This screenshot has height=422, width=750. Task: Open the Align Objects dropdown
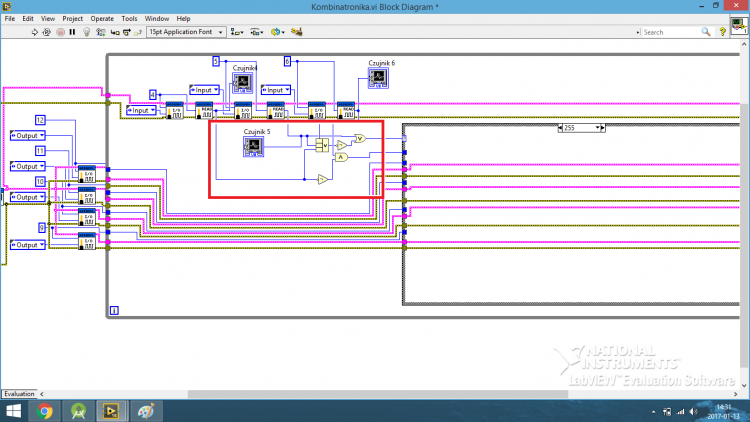[237, 32]
